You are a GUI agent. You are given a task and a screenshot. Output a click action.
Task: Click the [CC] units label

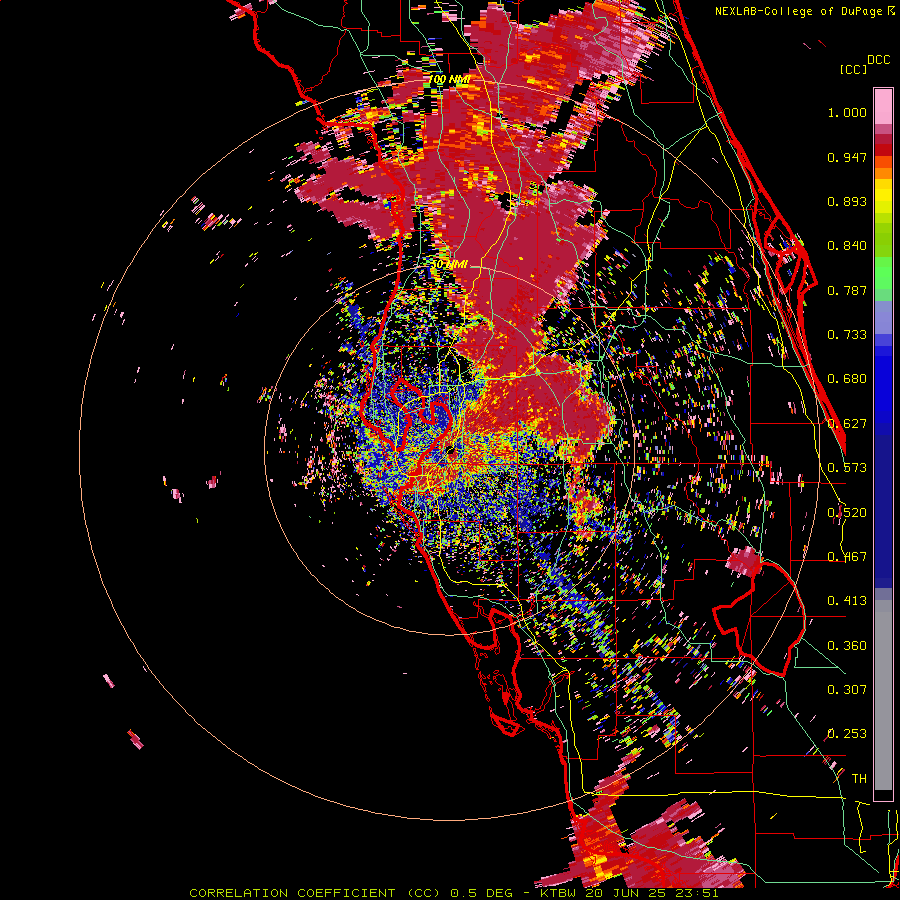click(x=853, y=69)
